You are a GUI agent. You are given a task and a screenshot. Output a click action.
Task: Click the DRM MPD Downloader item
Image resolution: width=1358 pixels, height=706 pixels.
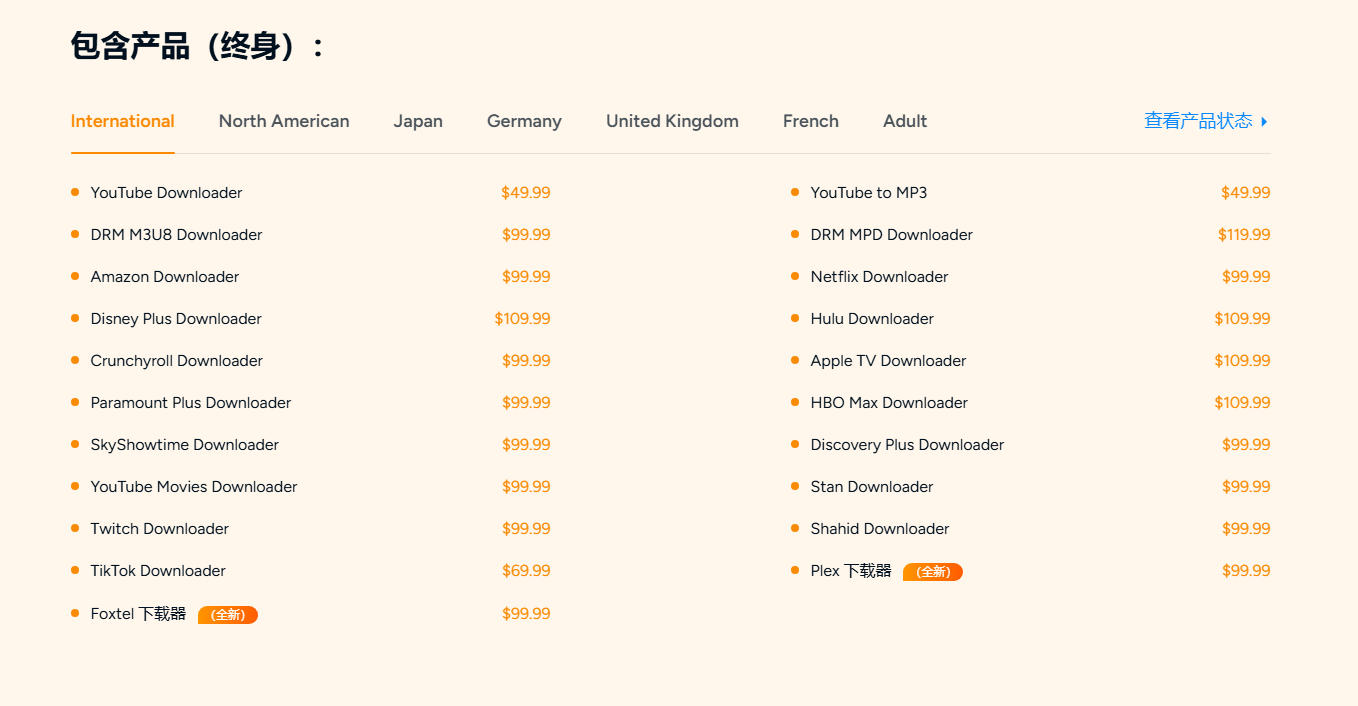tap(892, 235)
